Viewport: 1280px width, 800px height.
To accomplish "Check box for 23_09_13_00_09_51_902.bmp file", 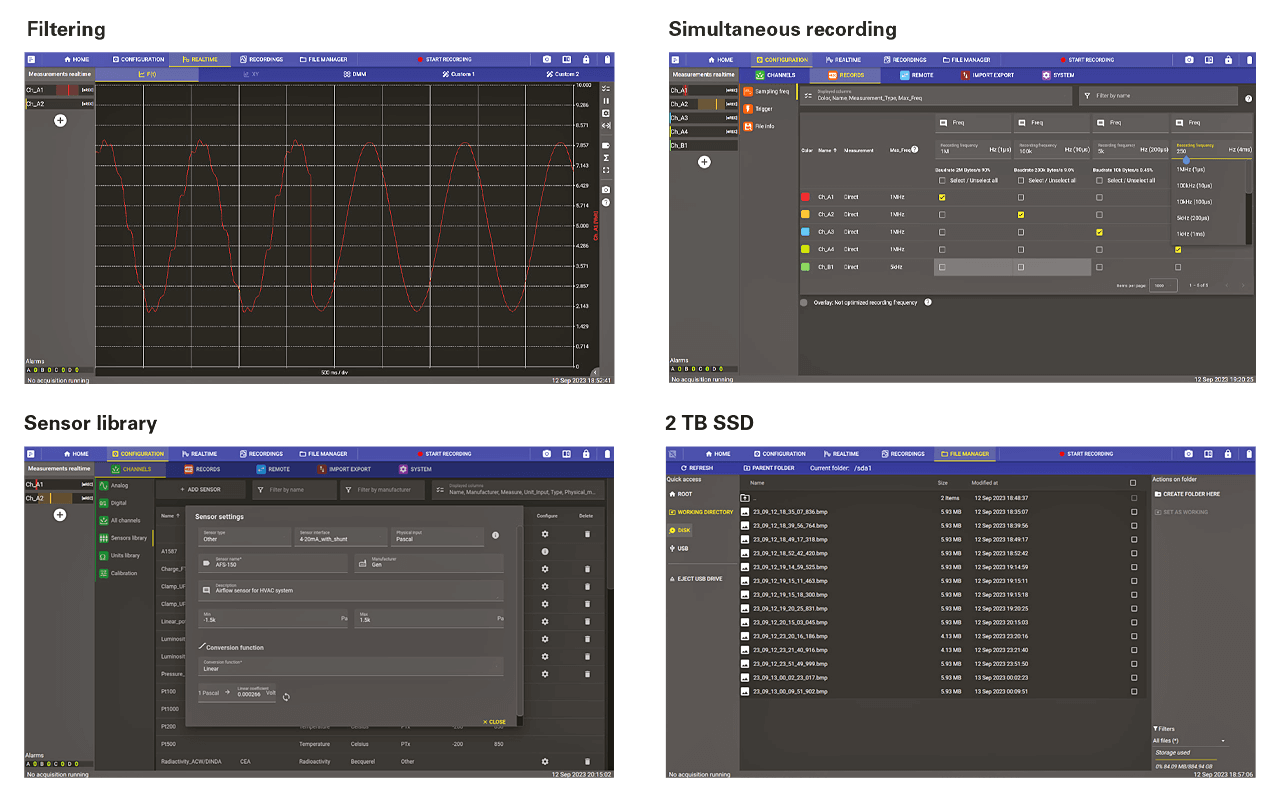I will click(1133, 691).
